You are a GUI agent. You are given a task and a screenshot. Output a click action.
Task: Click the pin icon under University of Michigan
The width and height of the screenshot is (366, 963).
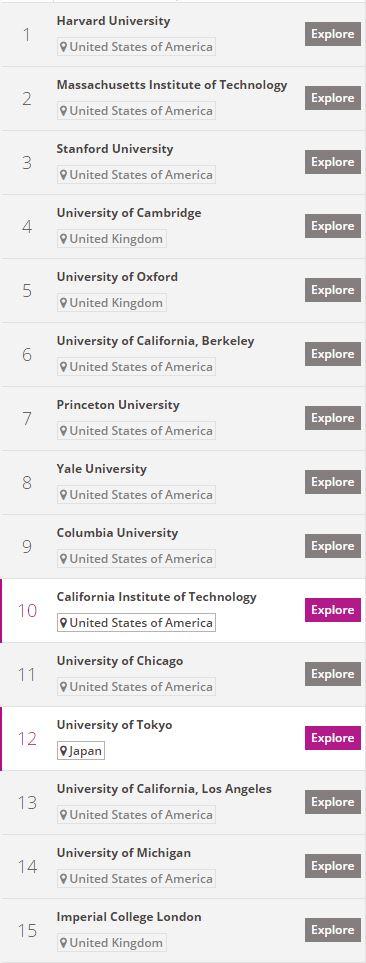point(63,879)
